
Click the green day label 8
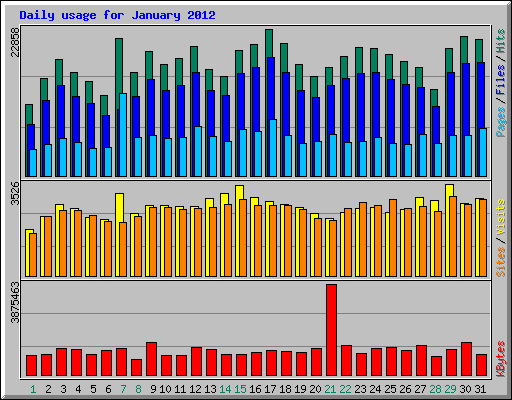pos(138,389)
